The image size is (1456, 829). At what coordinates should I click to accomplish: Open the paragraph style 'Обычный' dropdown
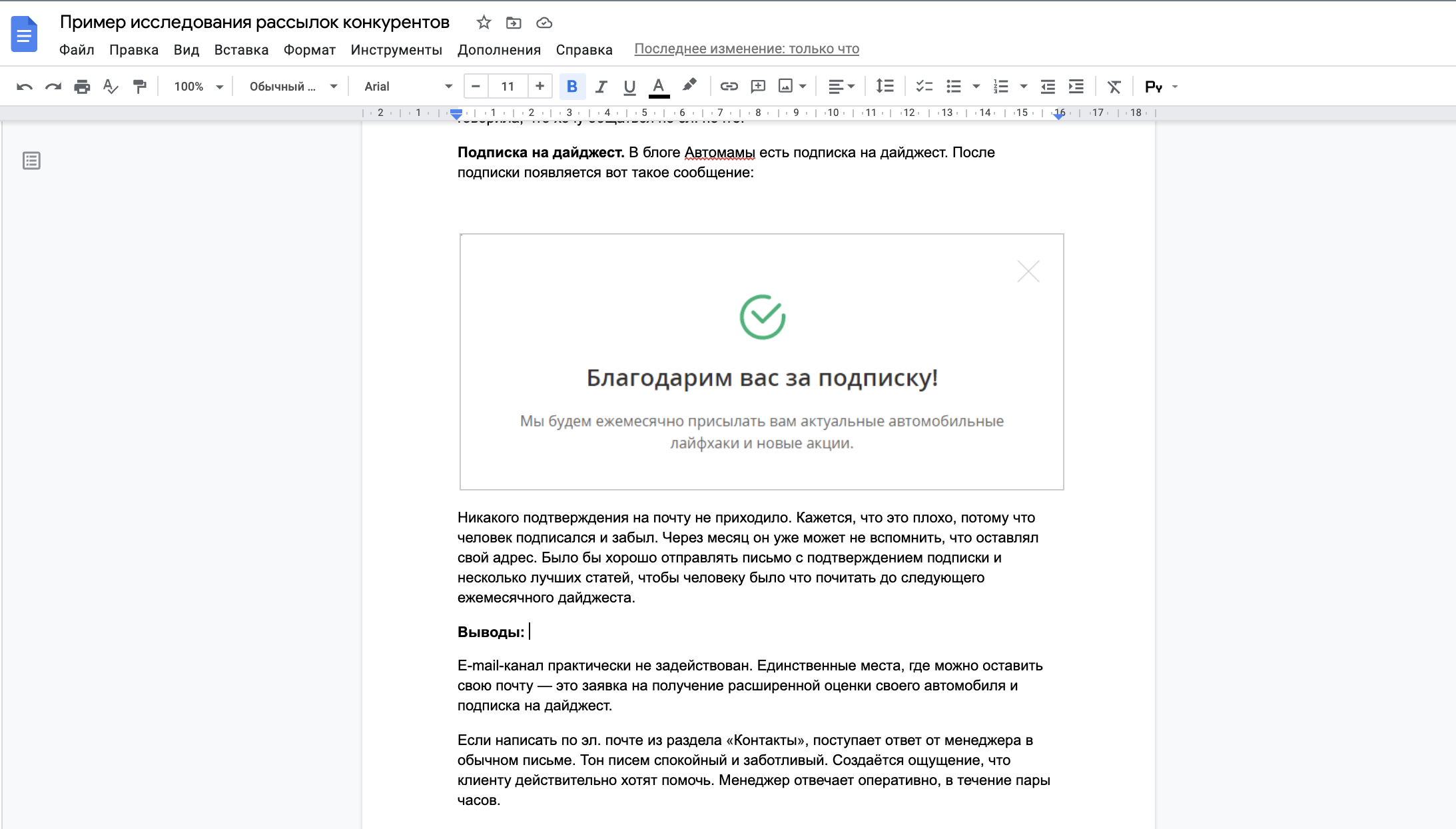[294, 87]
